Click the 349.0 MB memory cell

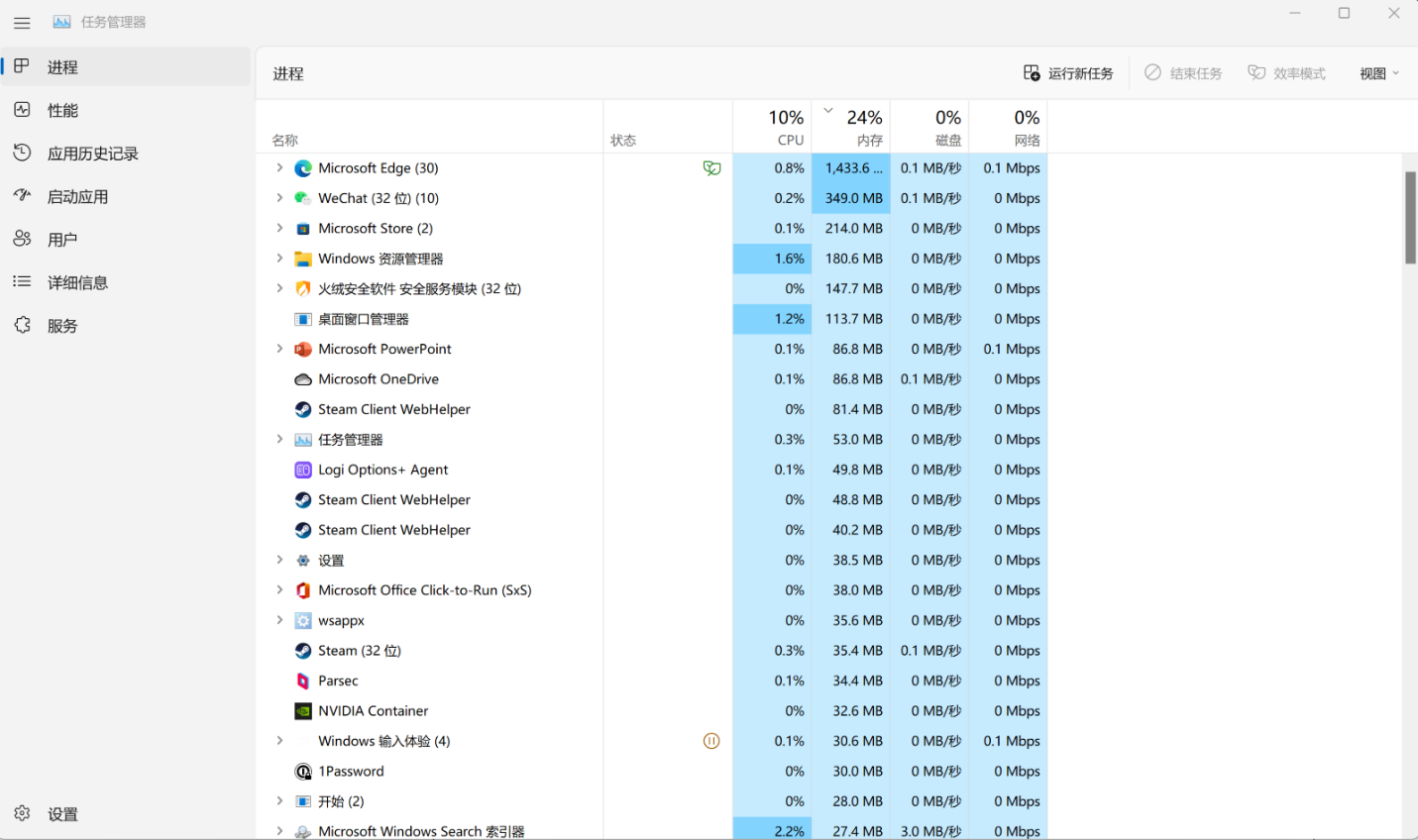click(851, 198)
